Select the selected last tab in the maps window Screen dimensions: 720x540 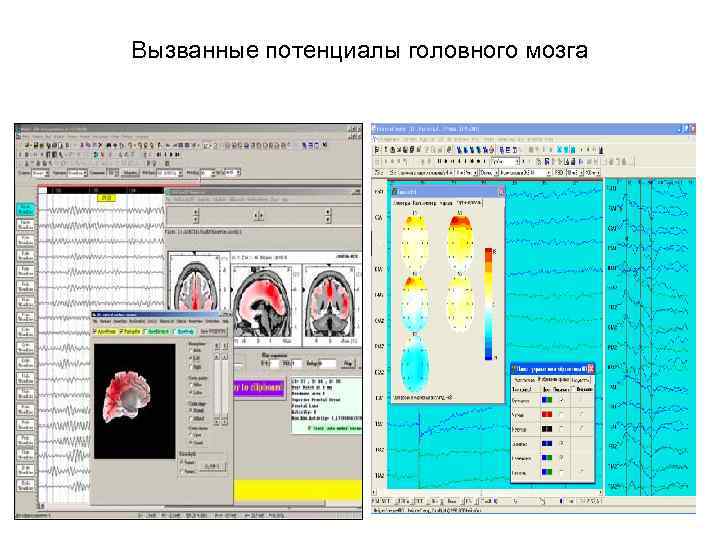(469, 202)
